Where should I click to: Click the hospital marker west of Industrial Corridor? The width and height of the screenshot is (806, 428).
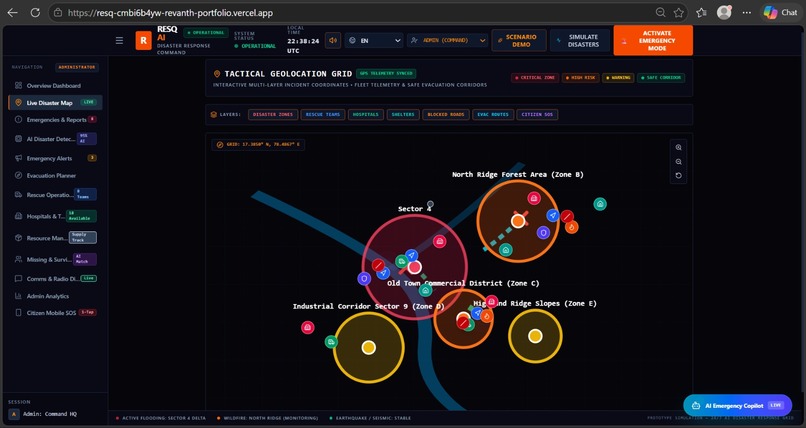tap(307, 327)
